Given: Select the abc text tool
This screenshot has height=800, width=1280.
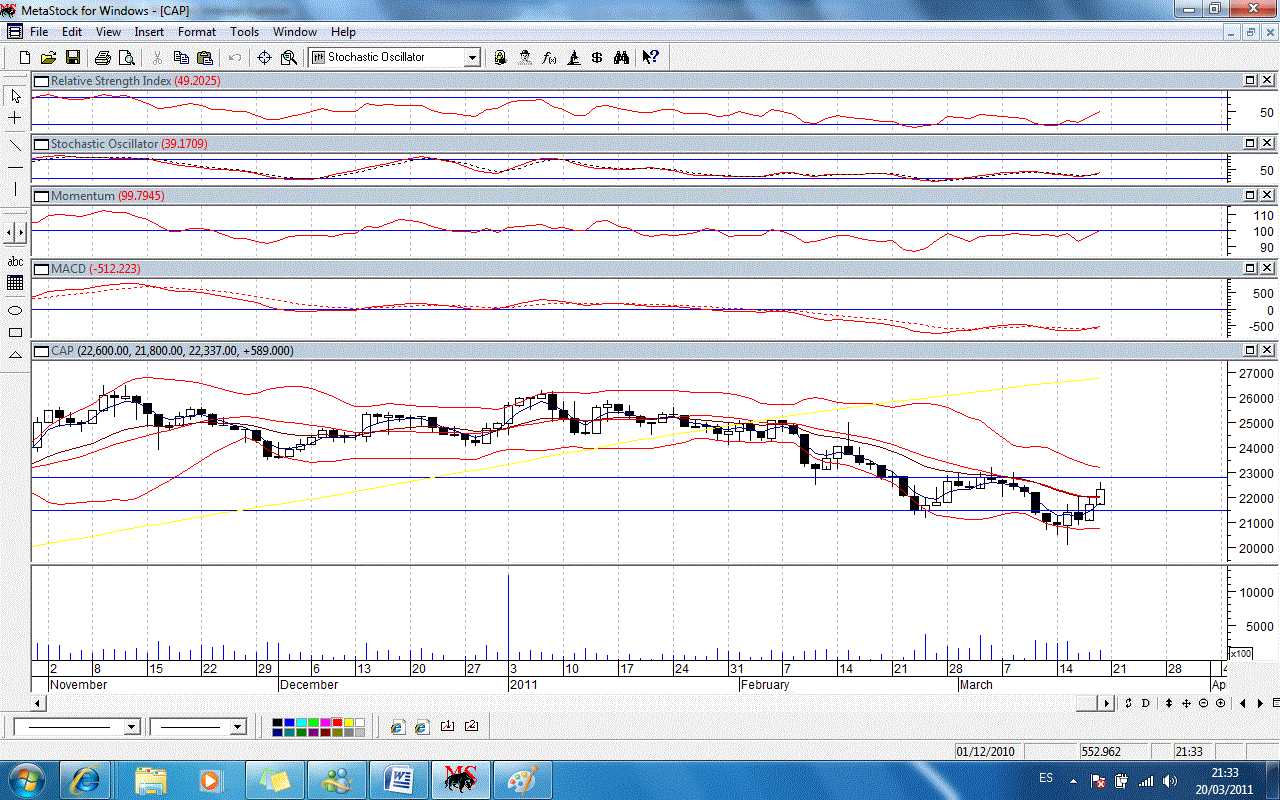Looking at the screenshot, I should [x=15, y=261].
